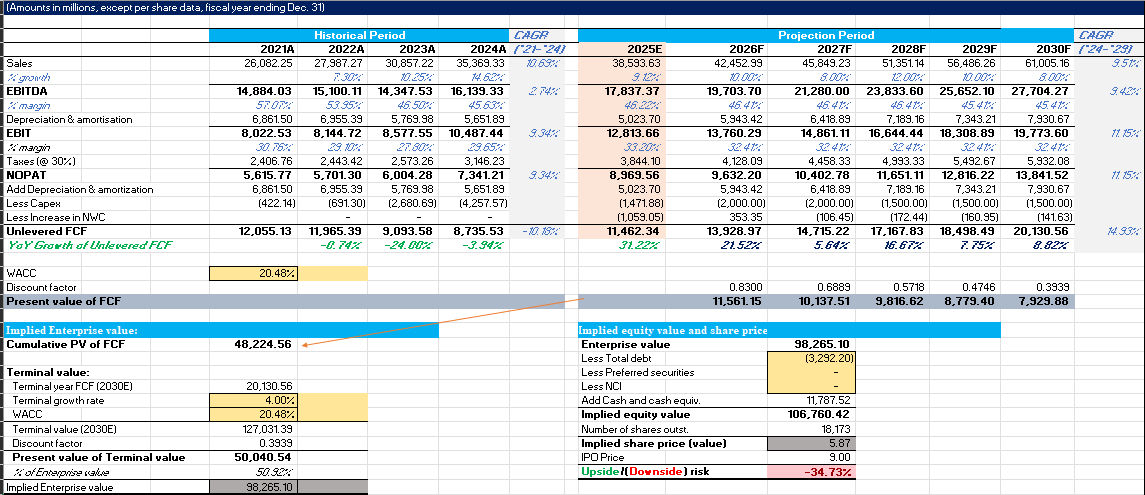
Task: Click the Terminal growth rate 4.00% cell
Action: click(254, 400)
